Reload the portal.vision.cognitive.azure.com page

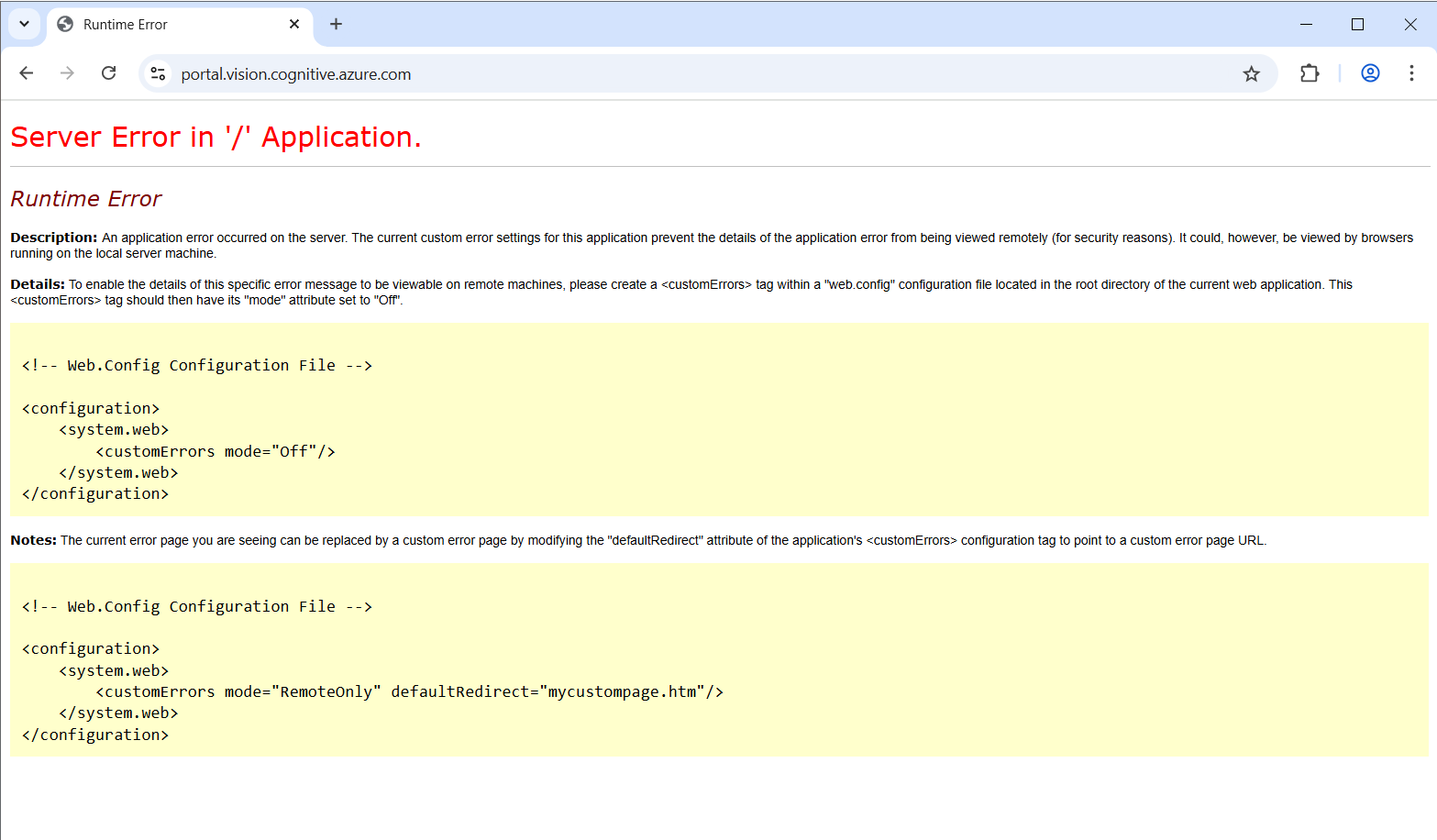(x=108, y=73)
